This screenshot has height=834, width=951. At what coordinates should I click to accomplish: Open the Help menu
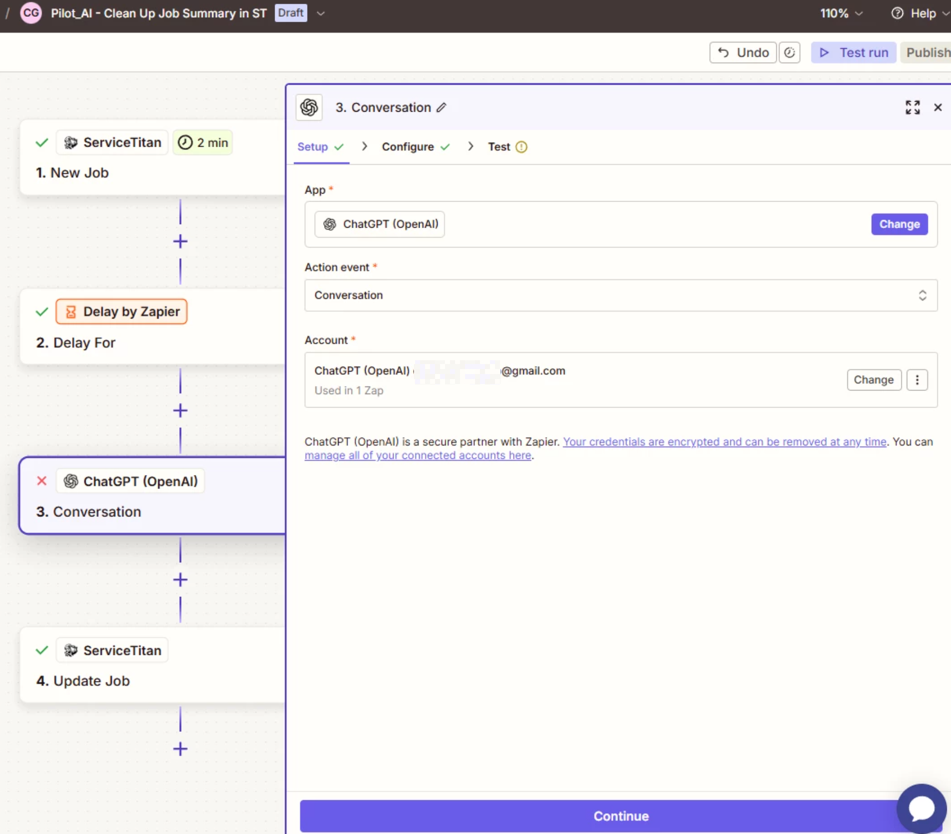tap(919, 13)
